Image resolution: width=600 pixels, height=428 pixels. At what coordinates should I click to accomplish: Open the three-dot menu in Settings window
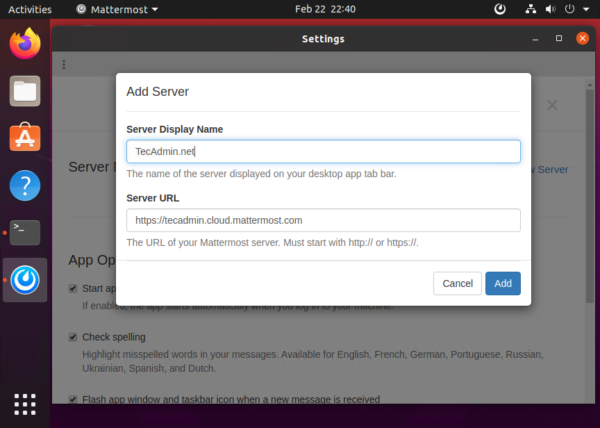point(64,65)
